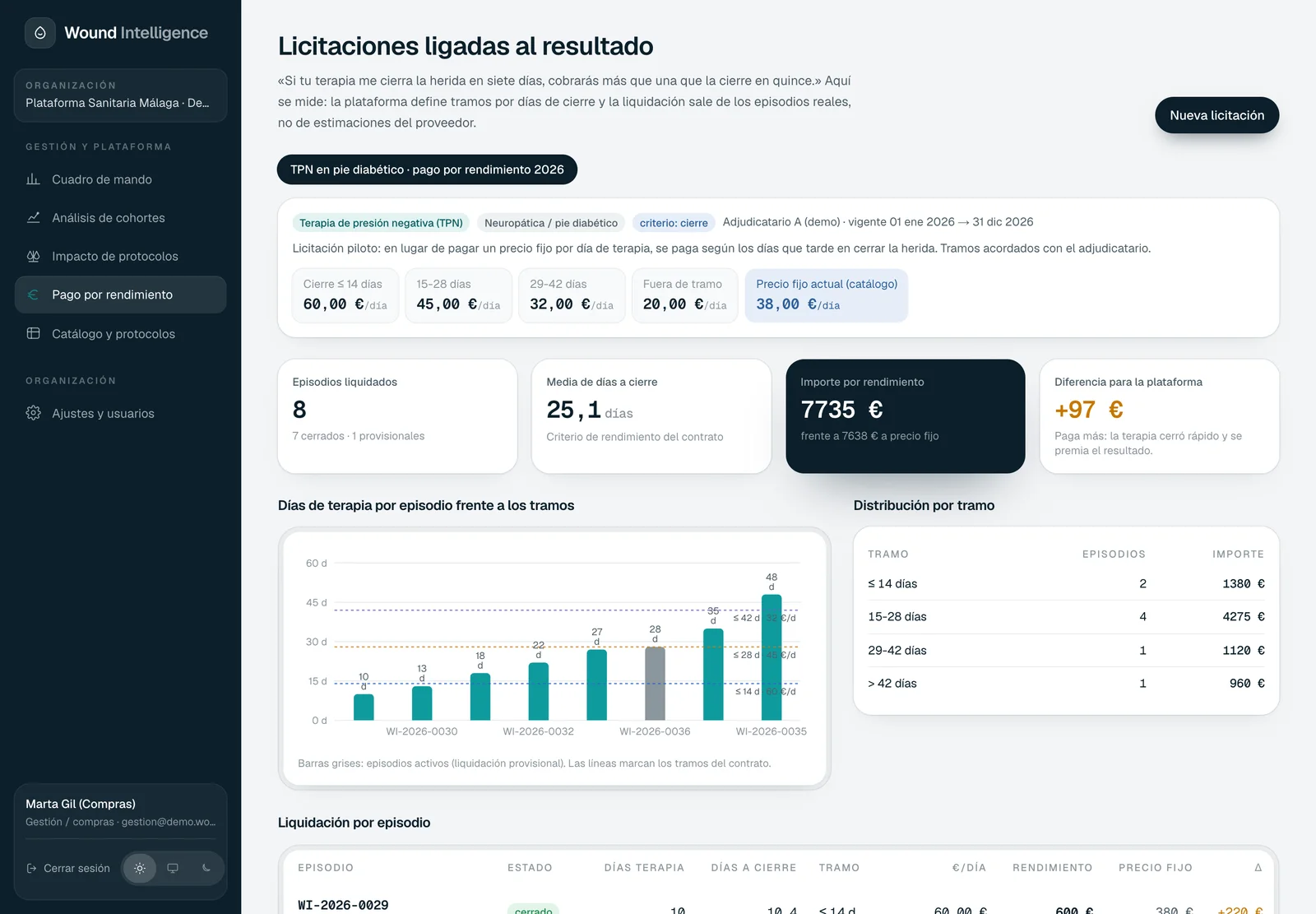Click the > 42 días distribution row
Screen dimensions: 1316x914
click(x=1066, y=684)
